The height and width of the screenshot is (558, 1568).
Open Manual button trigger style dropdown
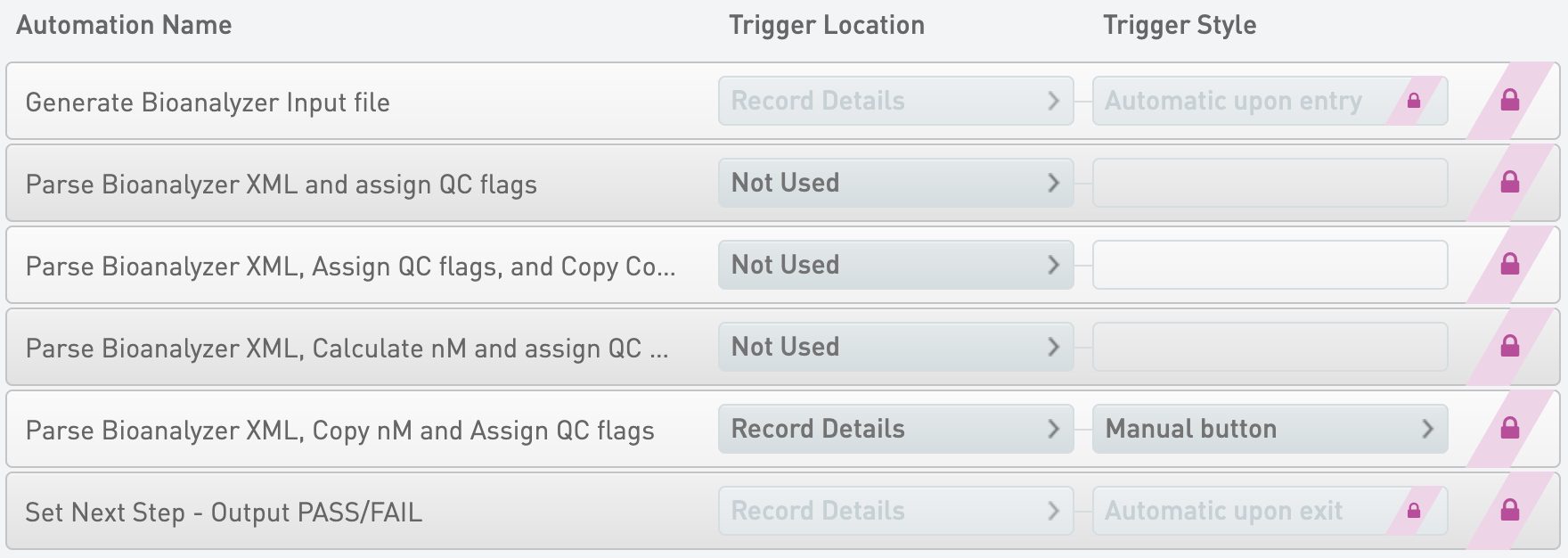(x=1270, y=429)
